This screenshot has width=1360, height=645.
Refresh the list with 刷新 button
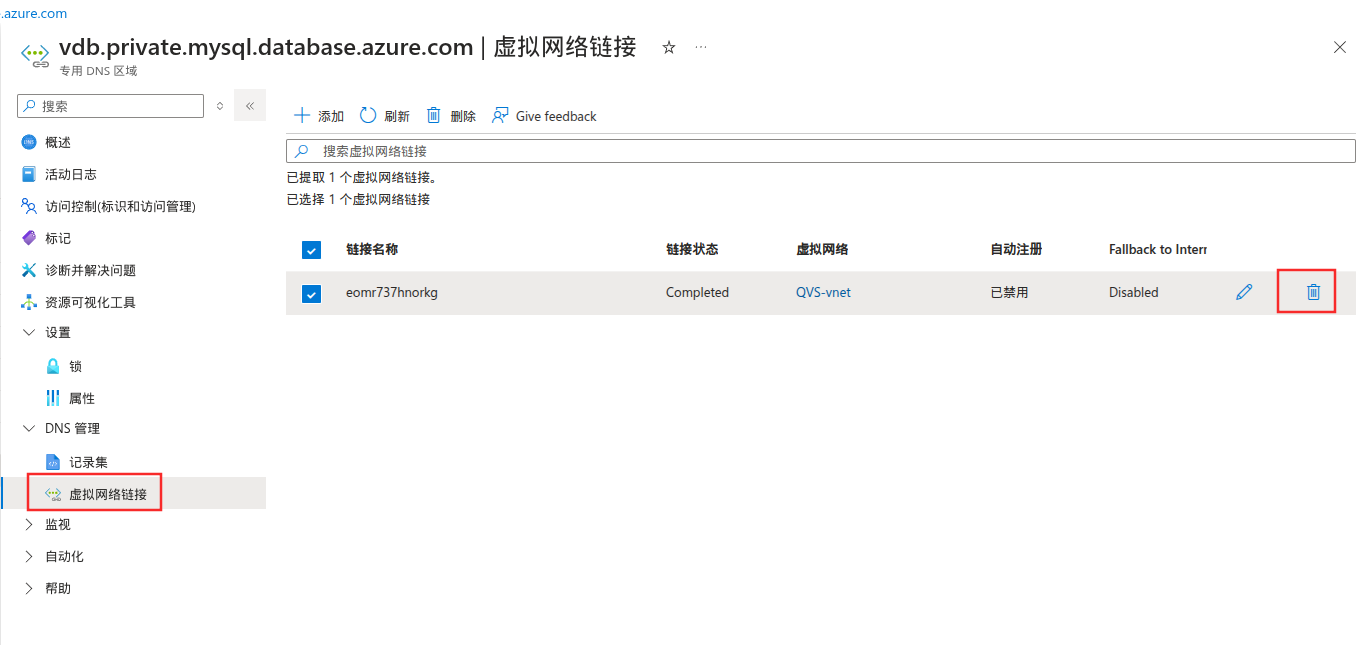click(x=385, y=116)
